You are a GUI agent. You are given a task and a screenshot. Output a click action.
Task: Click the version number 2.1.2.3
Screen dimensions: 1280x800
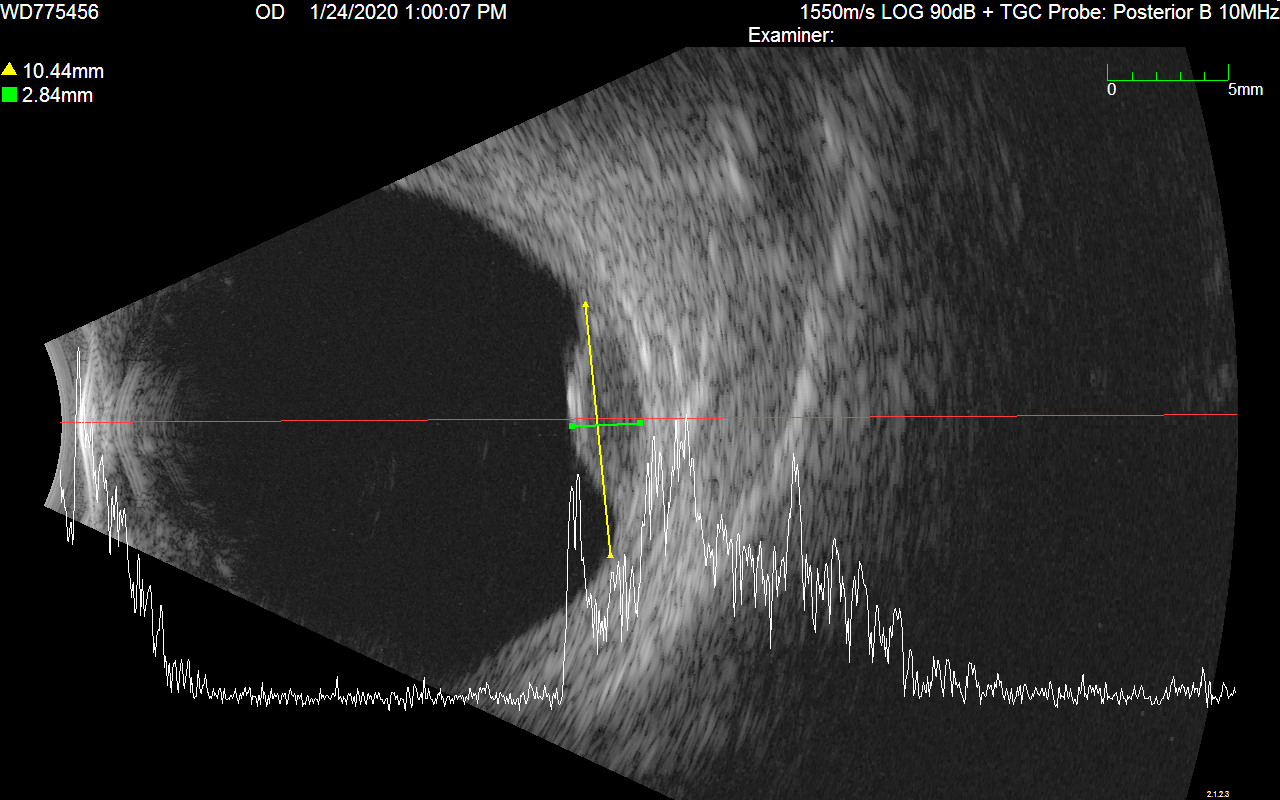pyautogui.click(x=1217, y=793)
